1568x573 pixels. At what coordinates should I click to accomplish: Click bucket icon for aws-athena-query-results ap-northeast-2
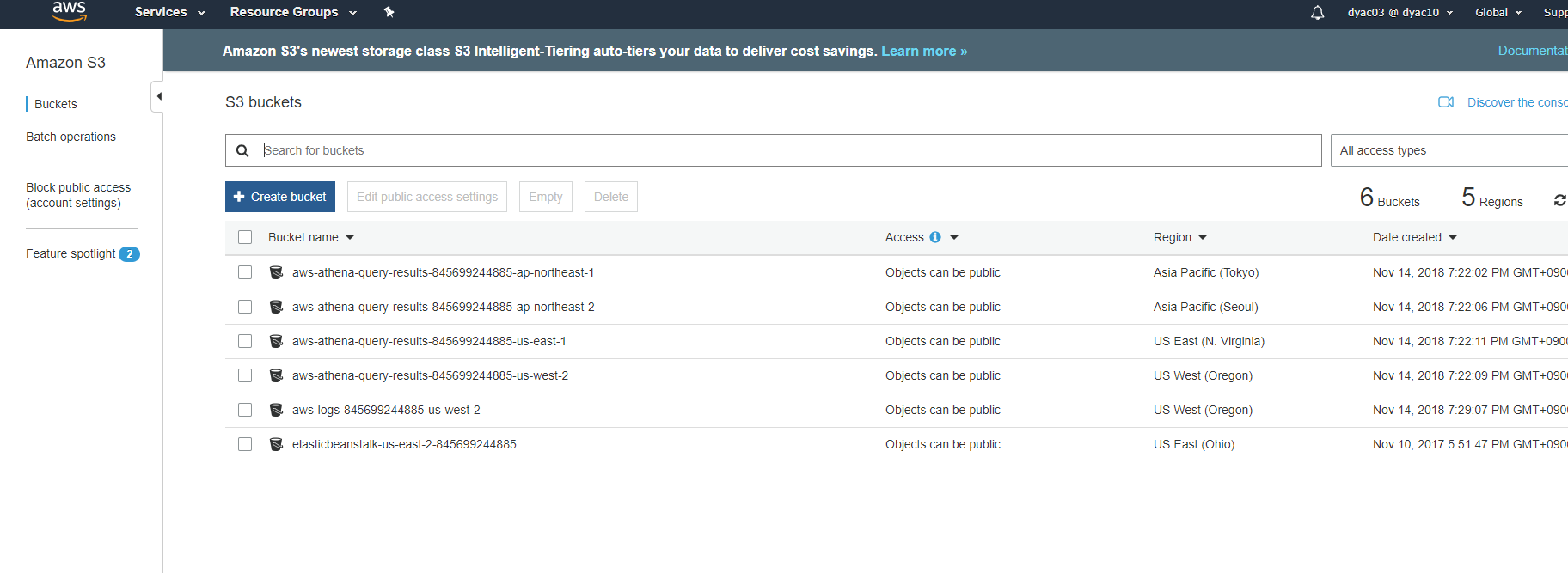276,307
